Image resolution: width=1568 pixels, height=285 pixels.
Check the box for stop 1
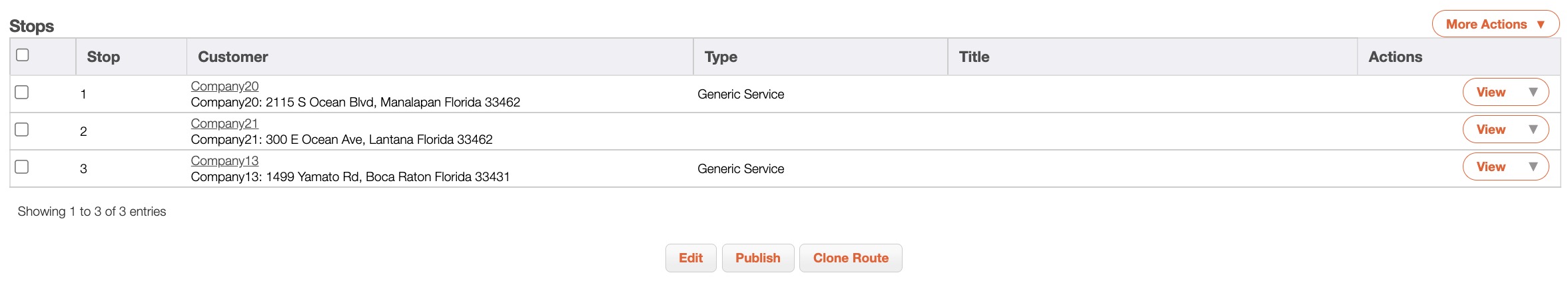click(x=22, y=93)
